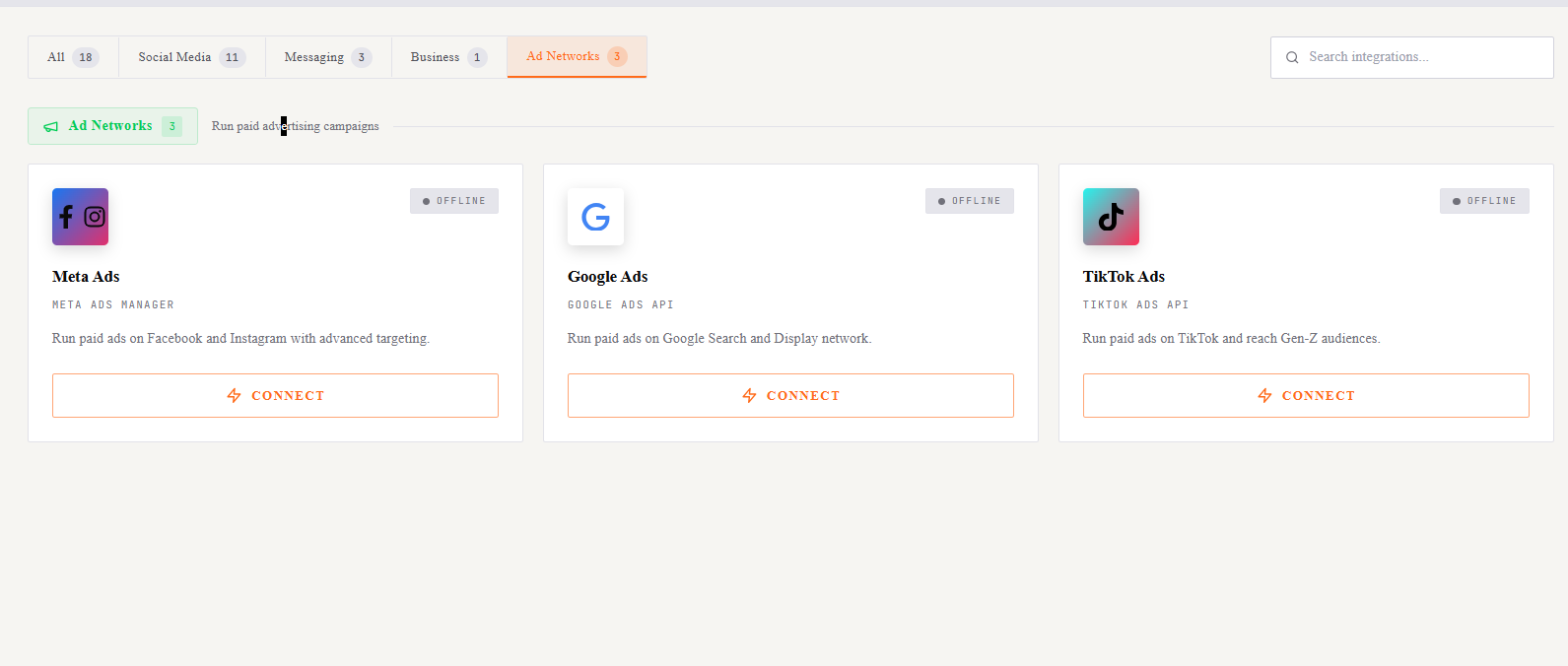Click the GOOGLE ADS API subtitle

(621, 305)
